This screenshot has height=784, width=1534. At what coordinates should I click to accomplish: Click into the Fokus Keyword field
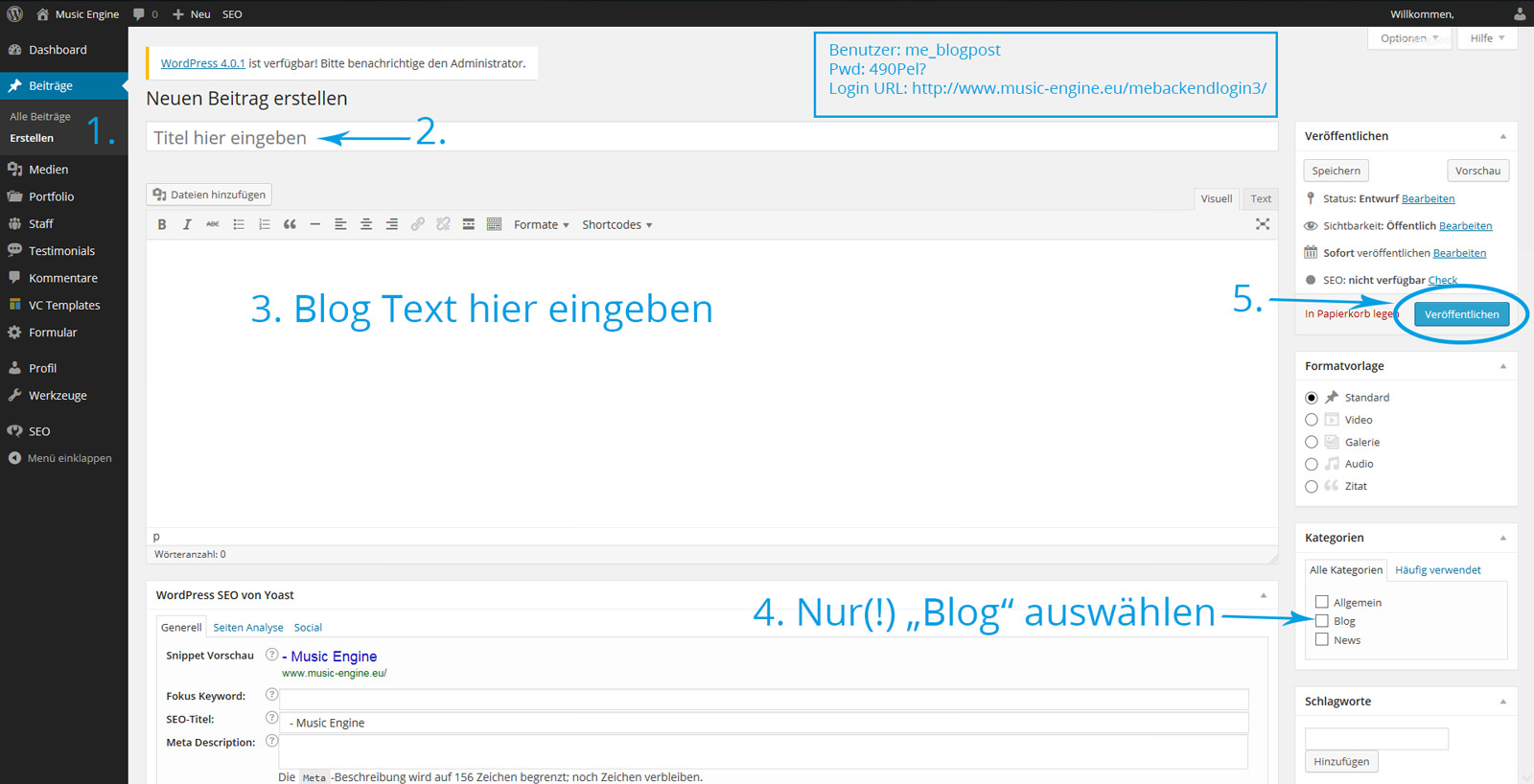point(764,699)
